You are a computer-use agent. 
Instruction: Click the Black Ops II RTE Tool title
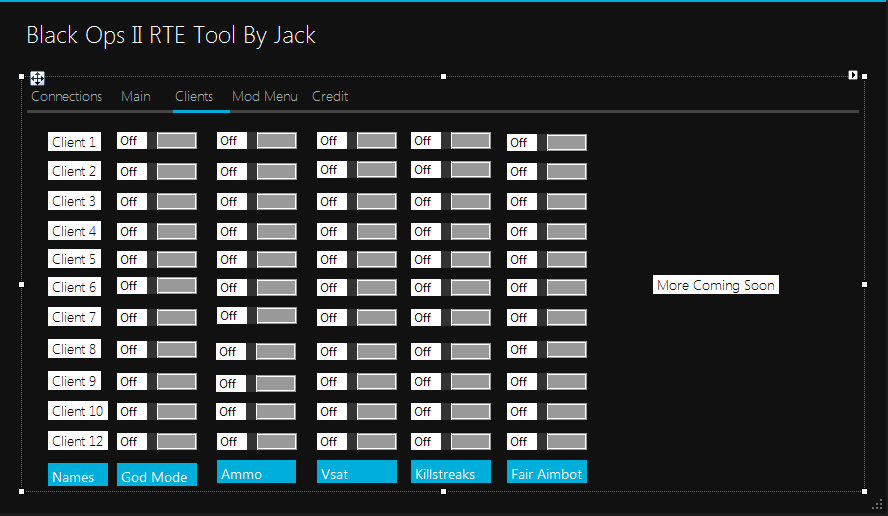[x=171, y=35]
